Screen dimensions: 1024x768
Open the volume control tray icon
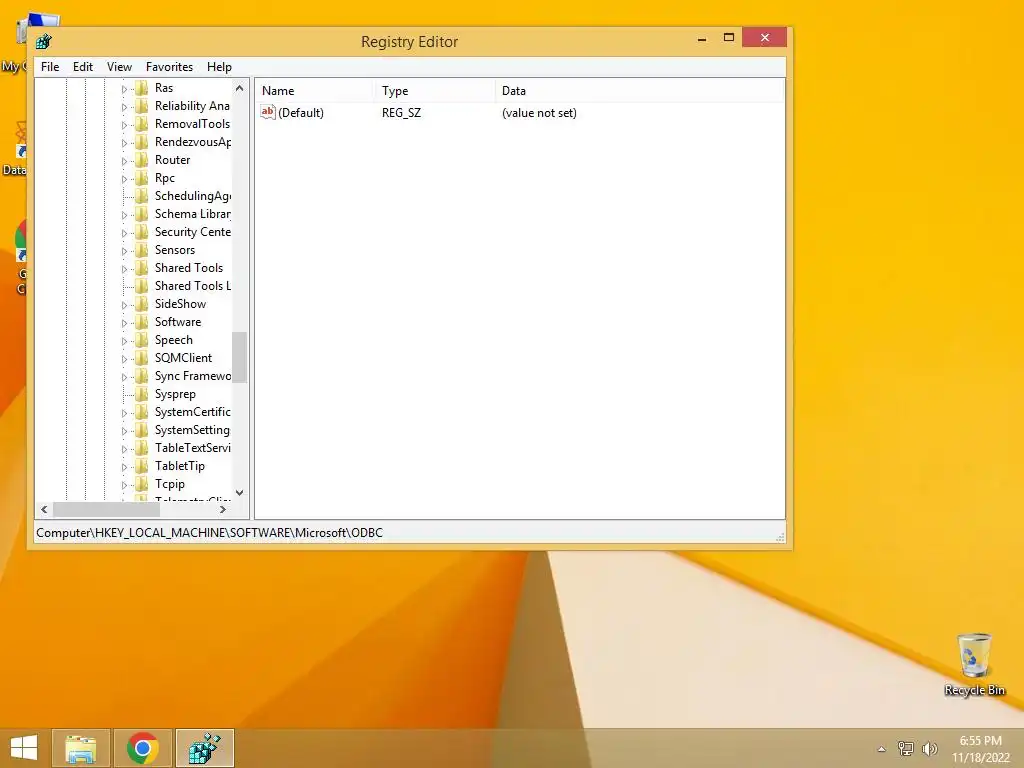tap(929, 749)
